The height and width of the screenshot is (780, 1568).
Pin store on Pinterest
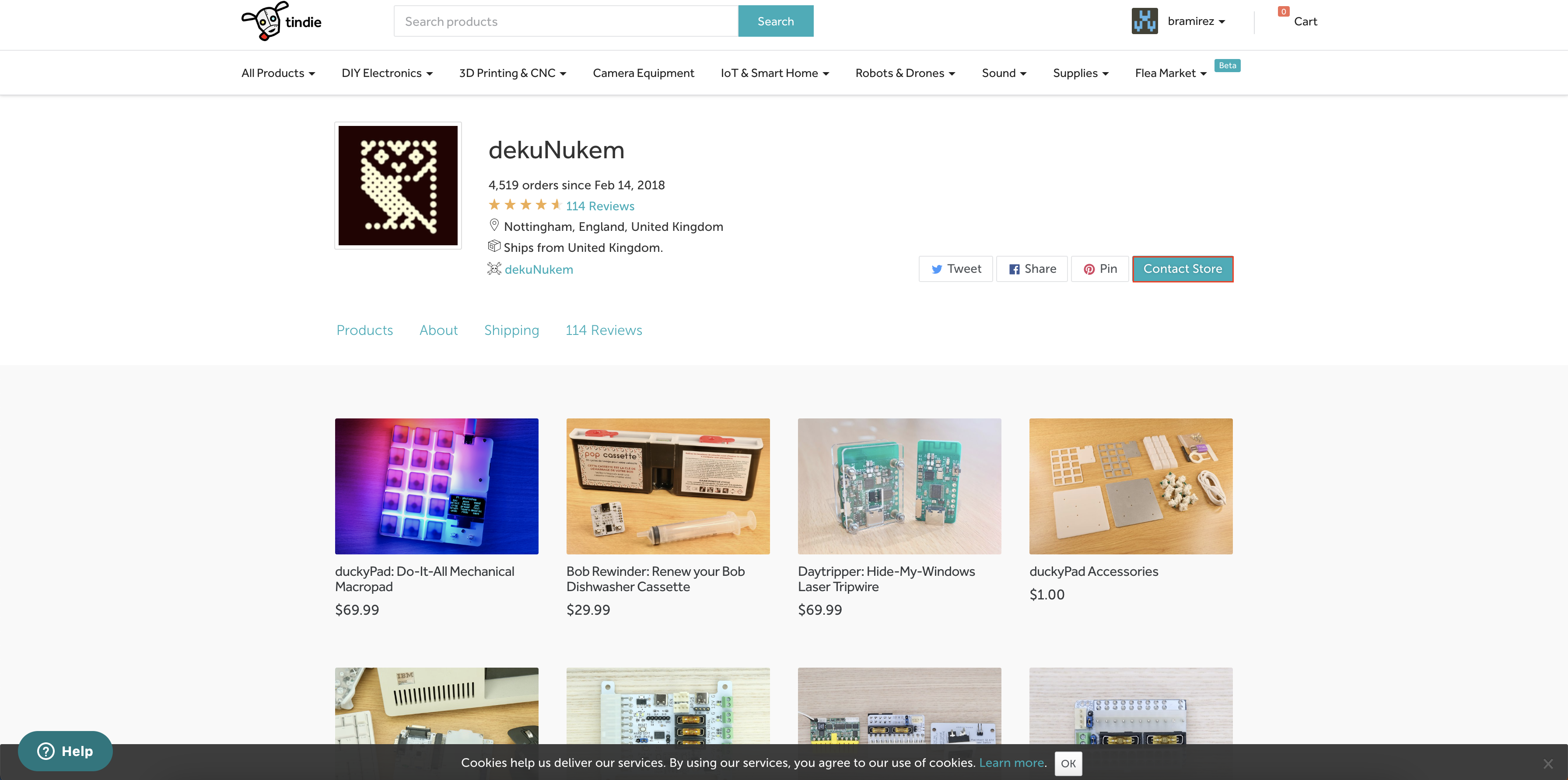[x=1100, y=269]
